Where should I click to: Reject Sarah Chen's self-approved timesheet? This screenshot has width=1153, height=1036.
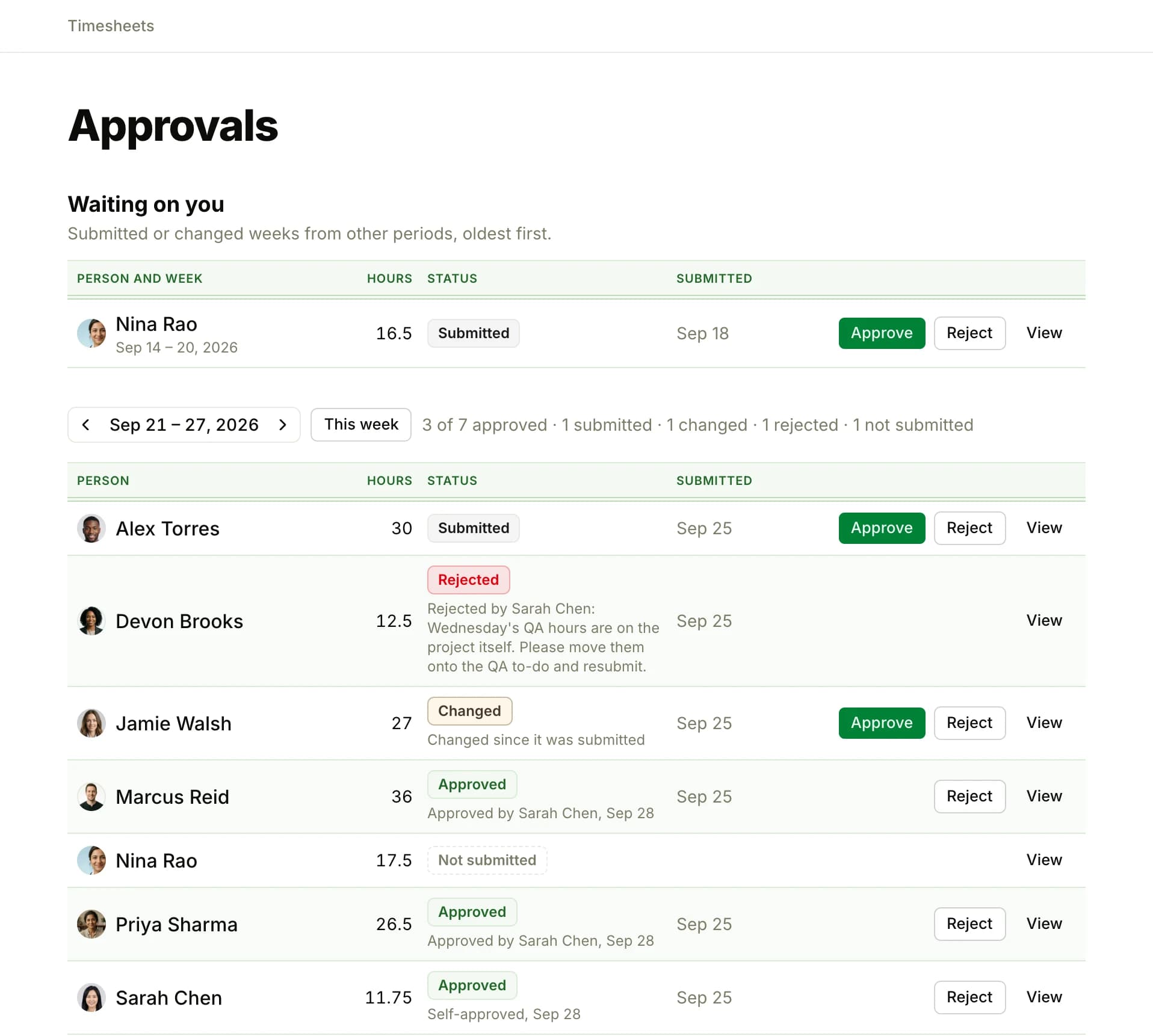969,997
